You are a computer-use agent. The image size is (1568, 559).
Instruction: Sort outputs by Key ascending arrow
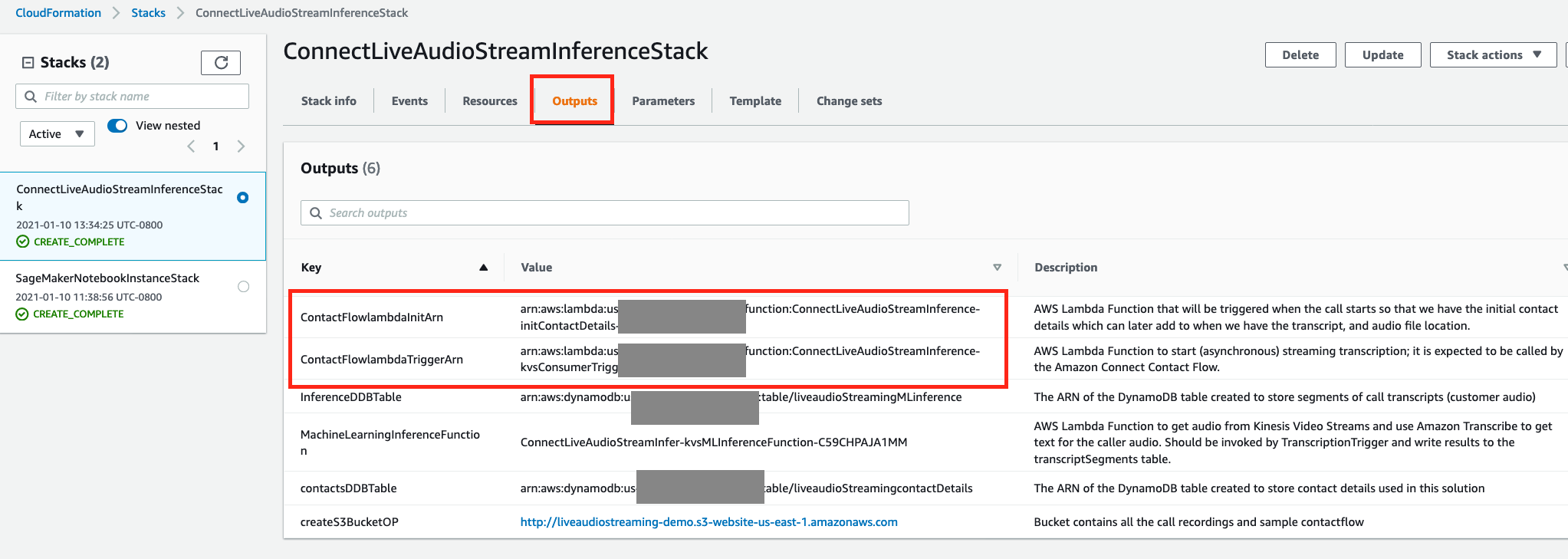pyautogui.click(x=484, y=268)
